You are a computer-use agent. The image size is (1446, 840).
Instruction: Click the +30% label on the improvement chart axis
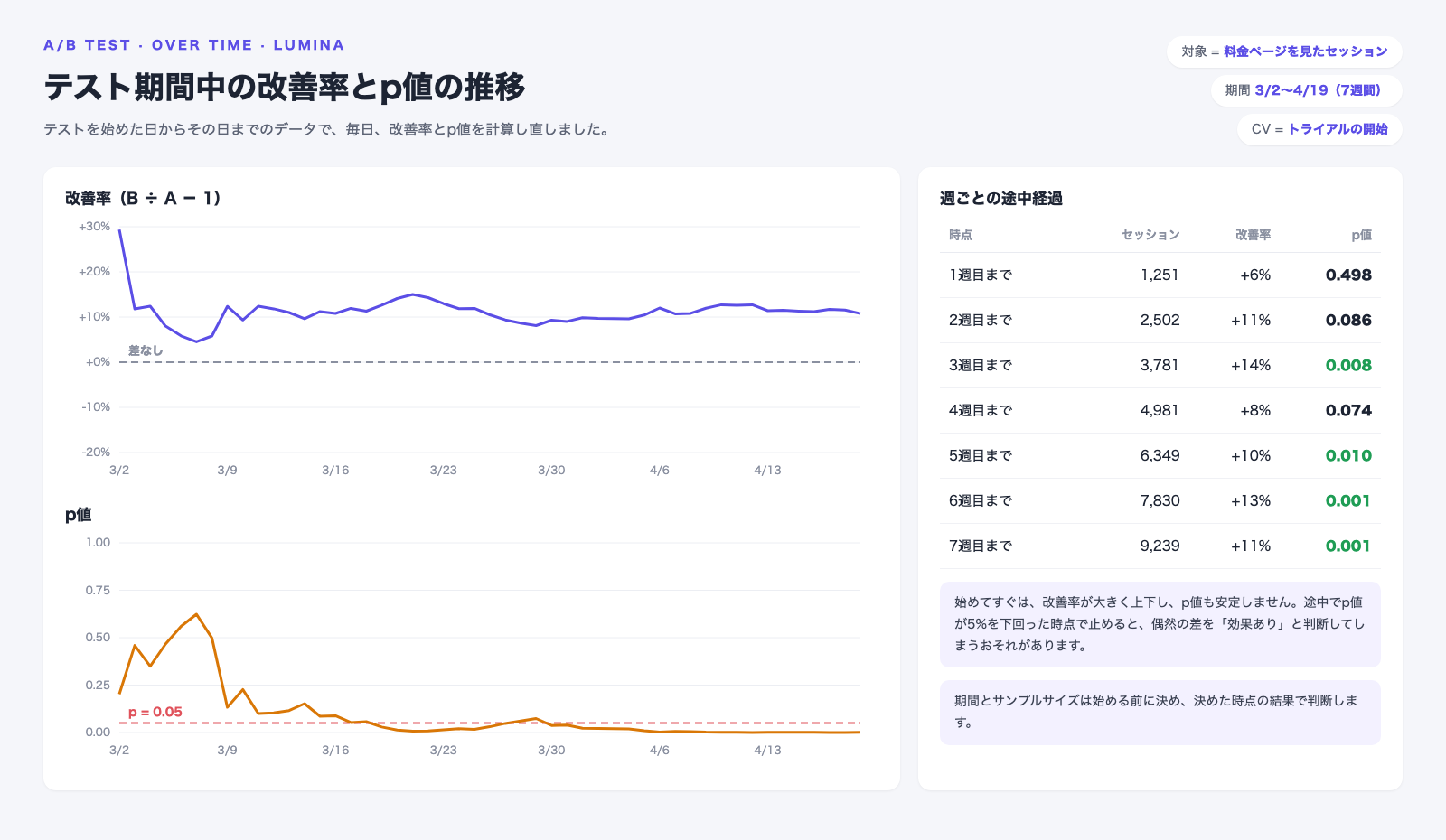click(94, 227)
